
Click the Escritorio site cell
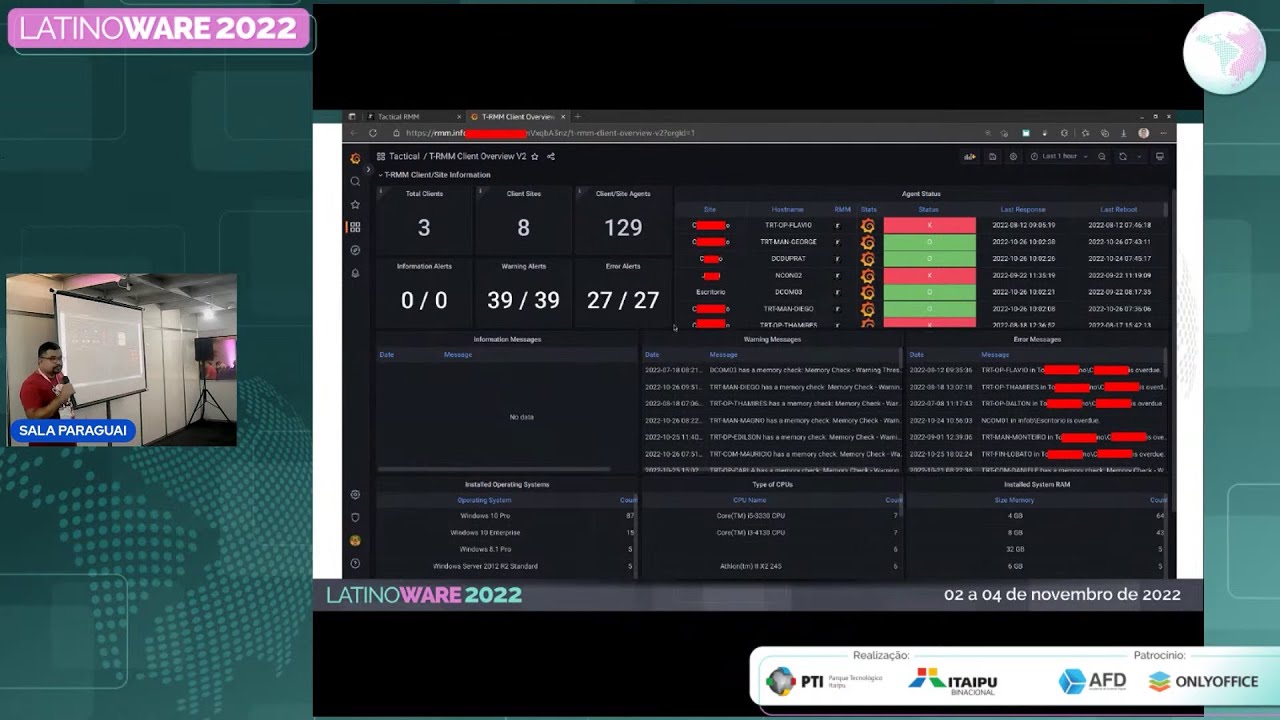coord(710,292)
